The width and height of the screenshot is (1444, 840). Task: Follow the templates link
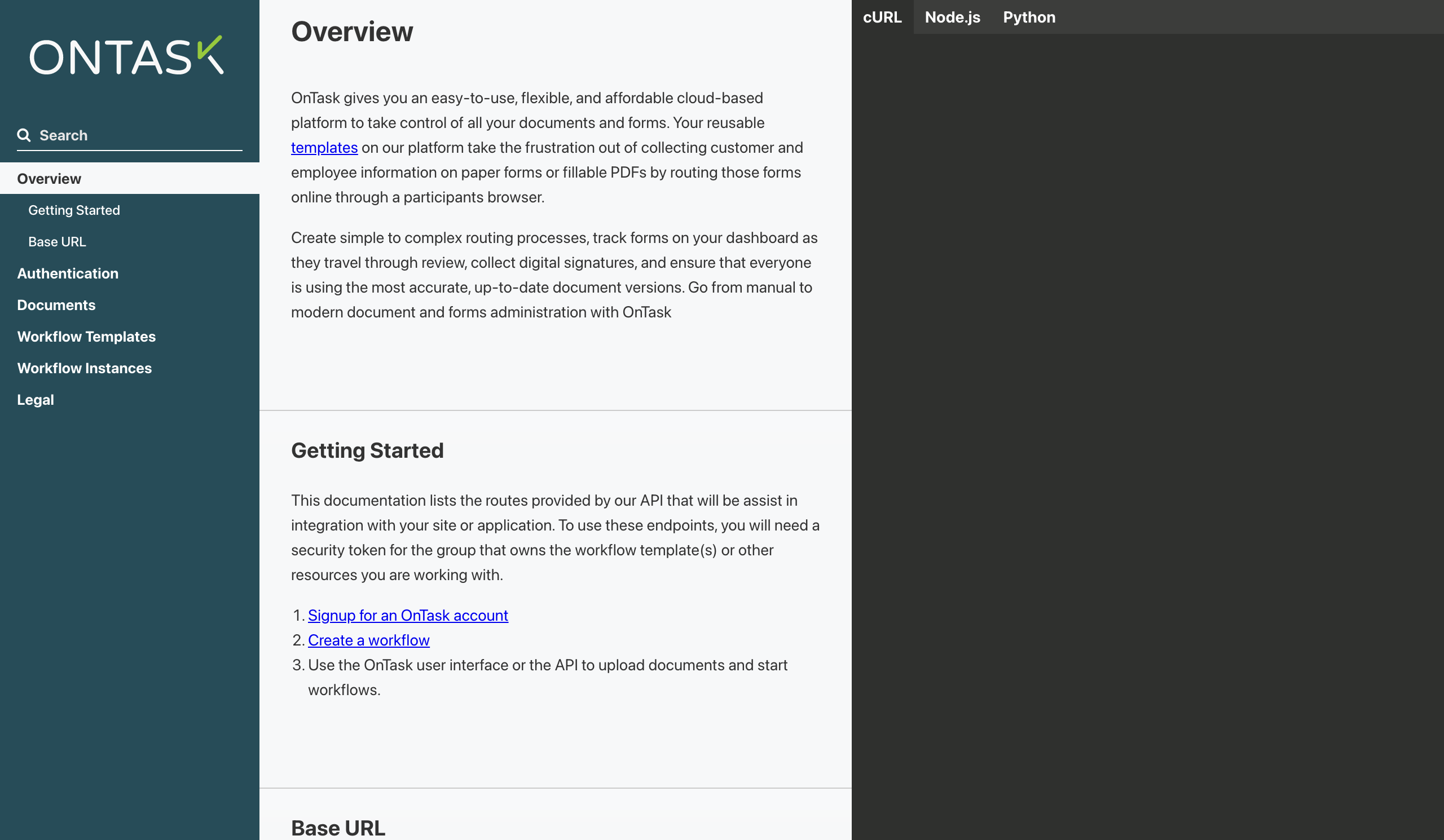(324, 148)
